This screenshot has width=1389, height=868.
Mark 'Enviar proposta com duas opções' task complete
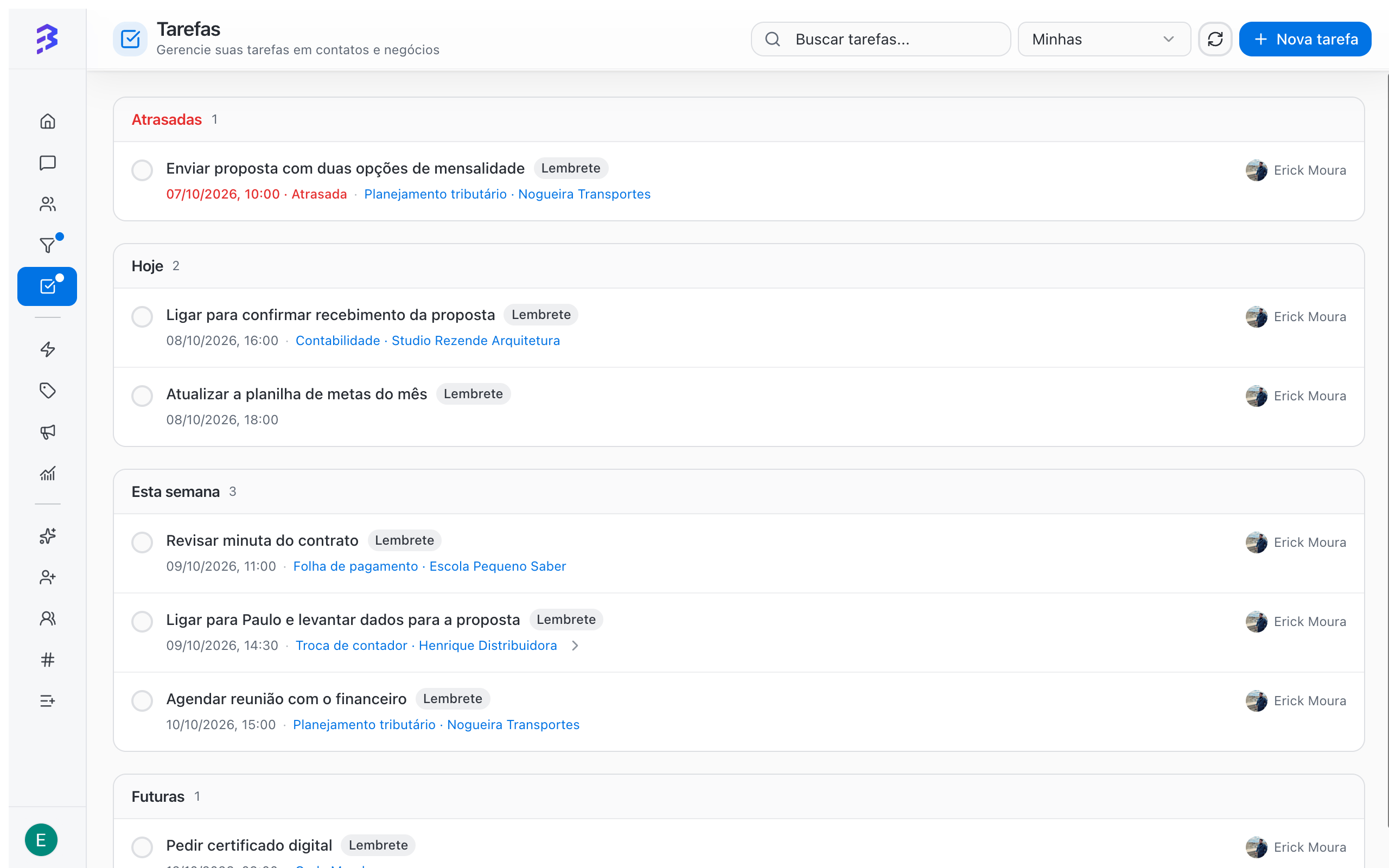(x=142, y=170)
